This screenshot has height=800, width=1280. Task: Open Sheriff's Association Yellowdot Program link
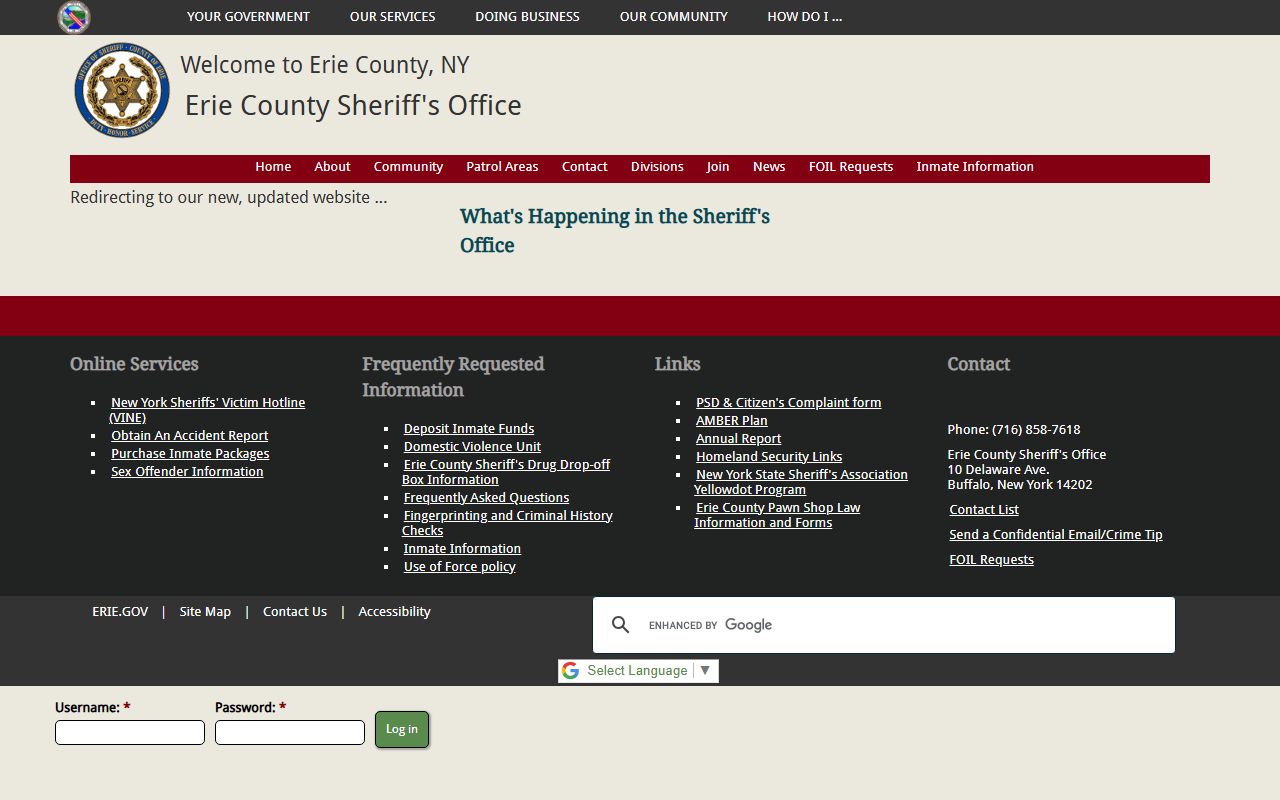point(801,482)
